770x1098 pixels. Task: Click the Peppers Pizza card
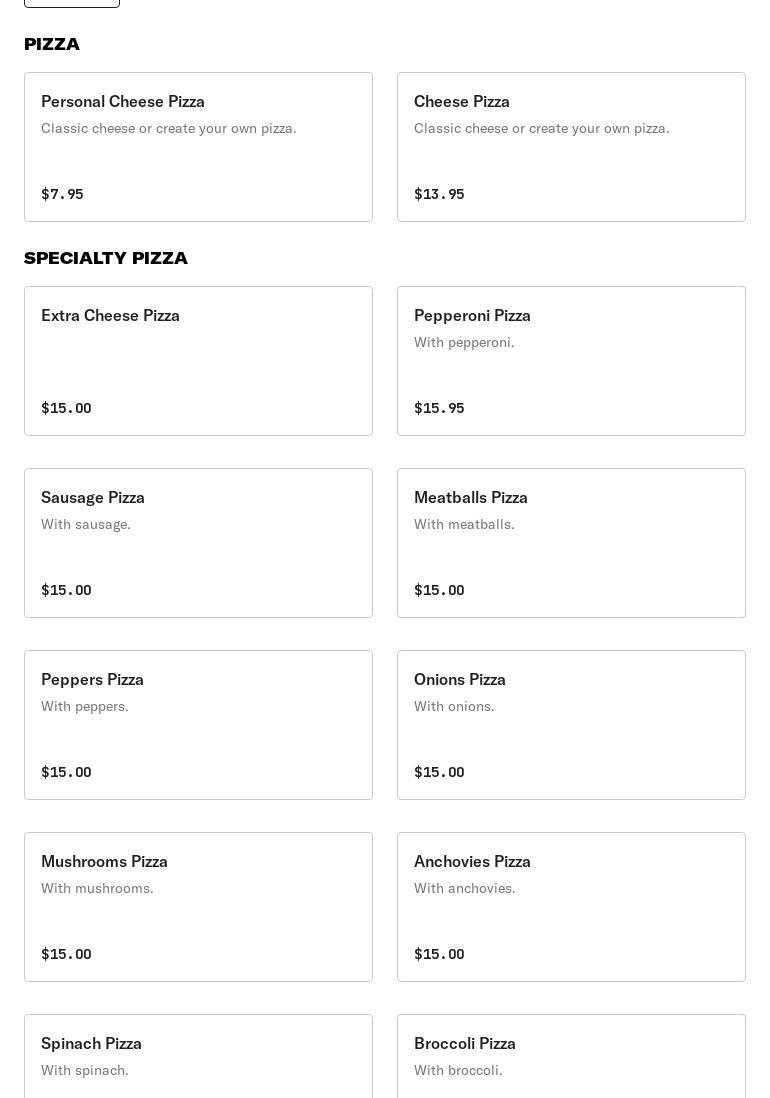(198, 725)
